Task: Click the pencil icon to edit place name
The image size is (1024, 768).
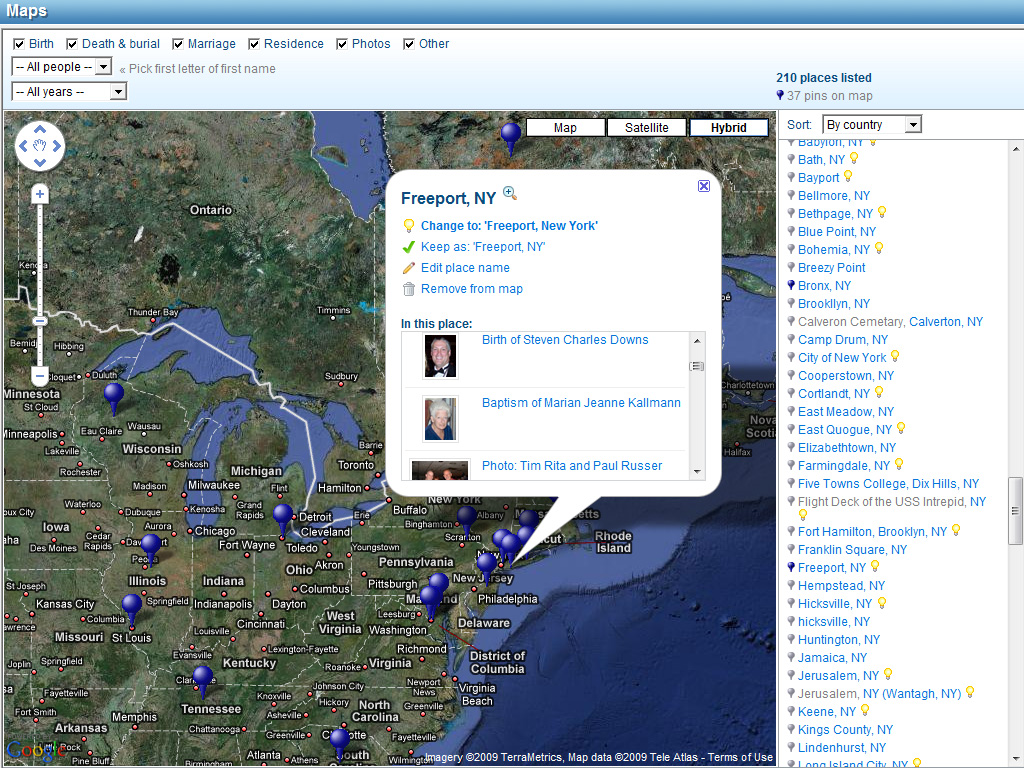Action: (409, 267)
